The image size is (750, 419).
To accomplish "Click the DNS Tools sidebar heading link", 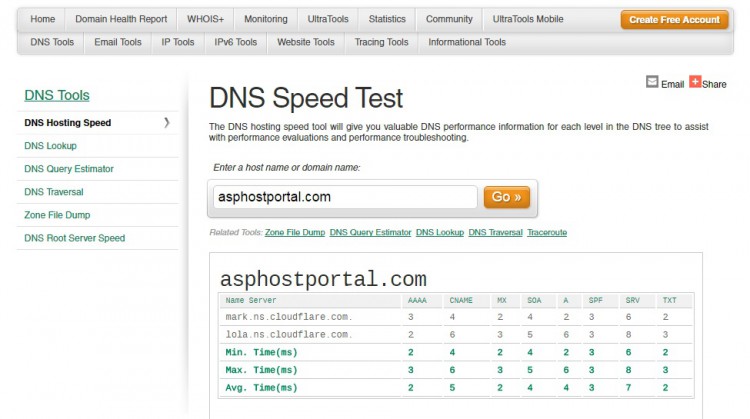I will tap(57, 95).
